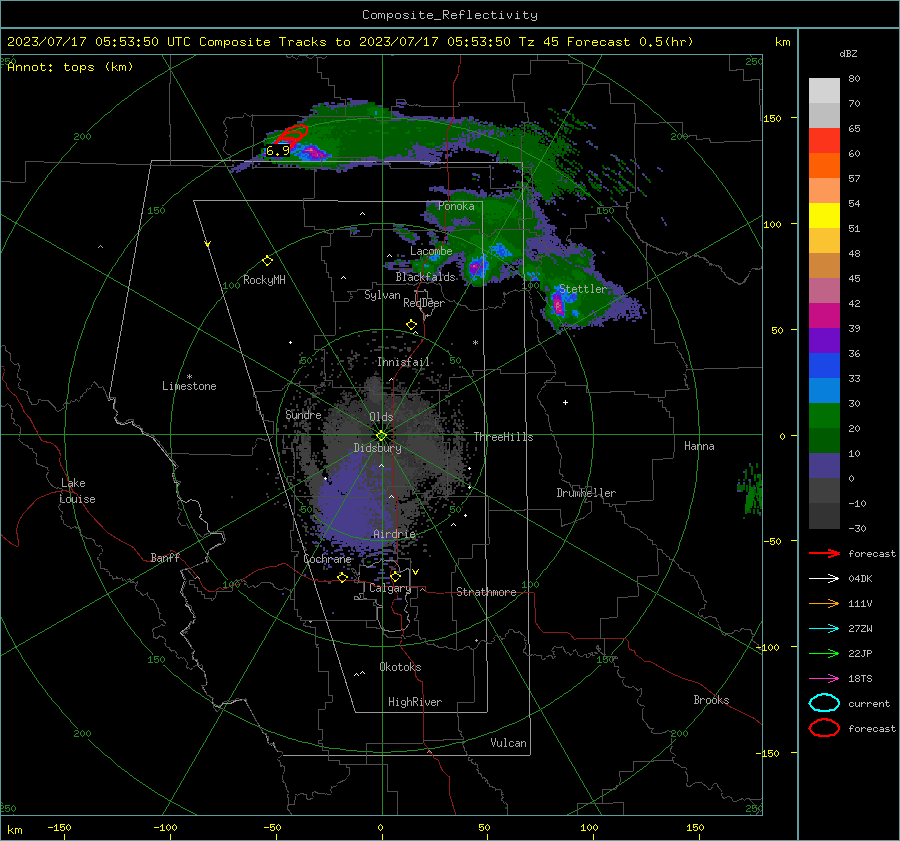Click the cyan 27ZW arrow in legend

click(824, 629)
